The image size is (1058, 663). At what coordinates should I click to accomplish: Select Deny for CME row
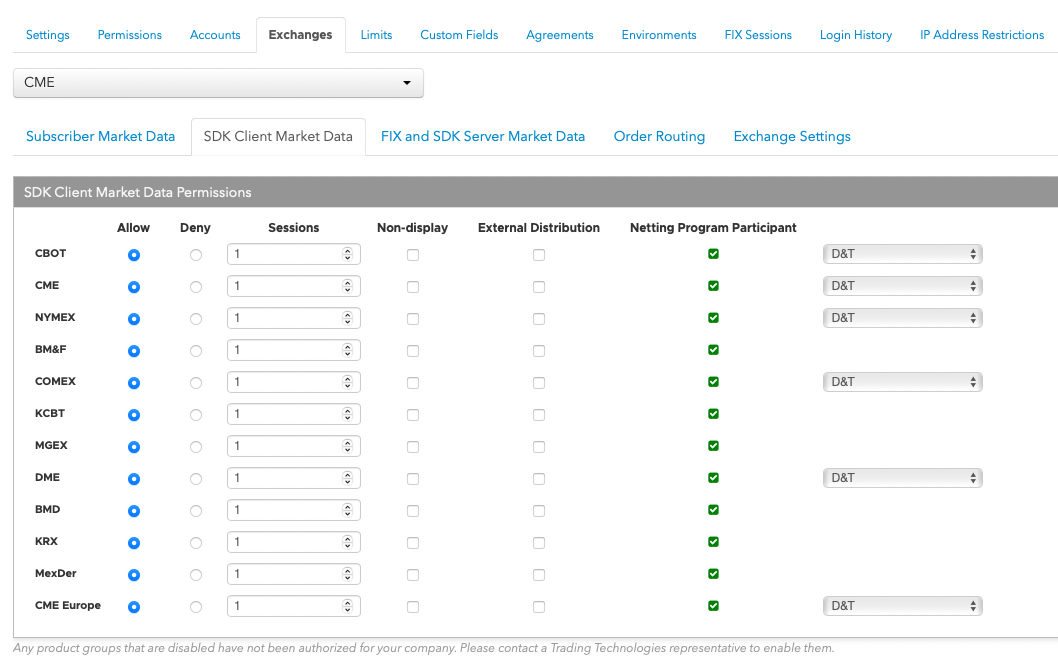pyautogui.click(x=196, y=287)
